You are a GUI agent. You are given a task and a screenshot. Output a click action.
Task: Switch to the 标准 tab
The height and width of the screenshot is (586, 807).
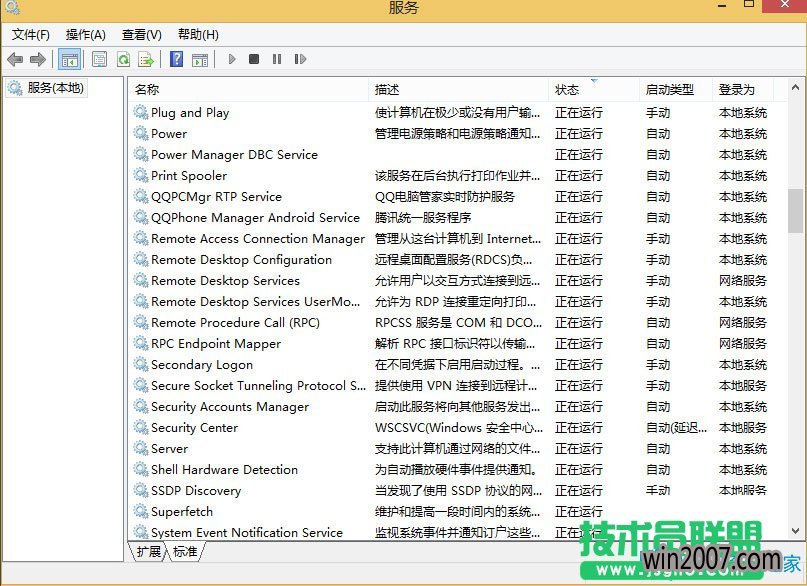point(185,552)
